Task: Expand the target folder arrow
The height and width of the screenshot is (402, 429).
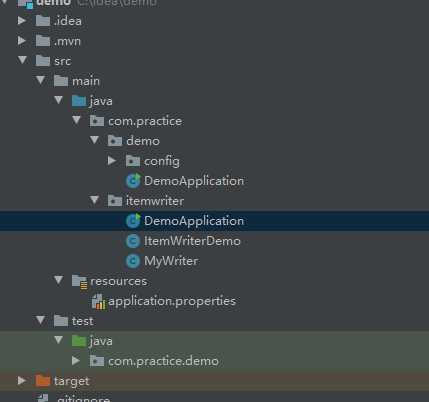Action: [x=22, y=380]
